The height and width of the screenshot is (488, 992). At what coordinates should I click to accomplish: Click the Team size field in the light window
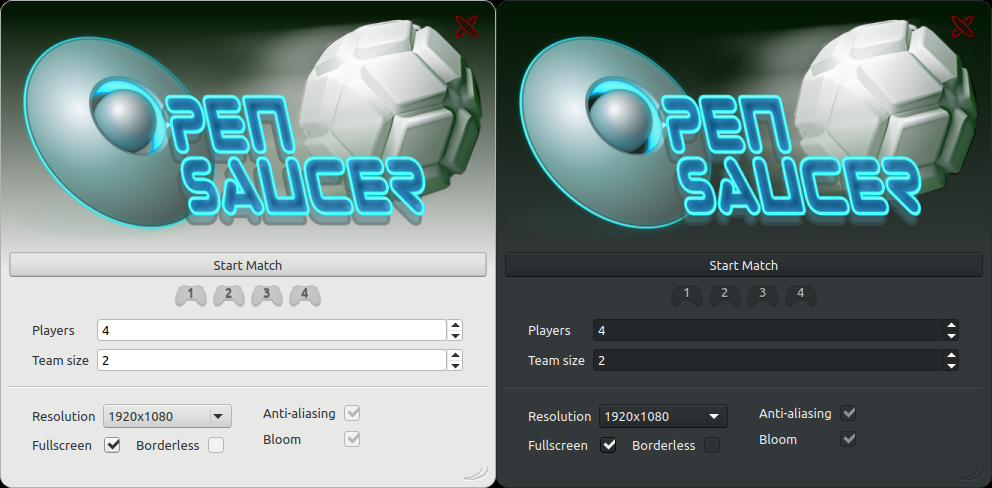point(272,360)
